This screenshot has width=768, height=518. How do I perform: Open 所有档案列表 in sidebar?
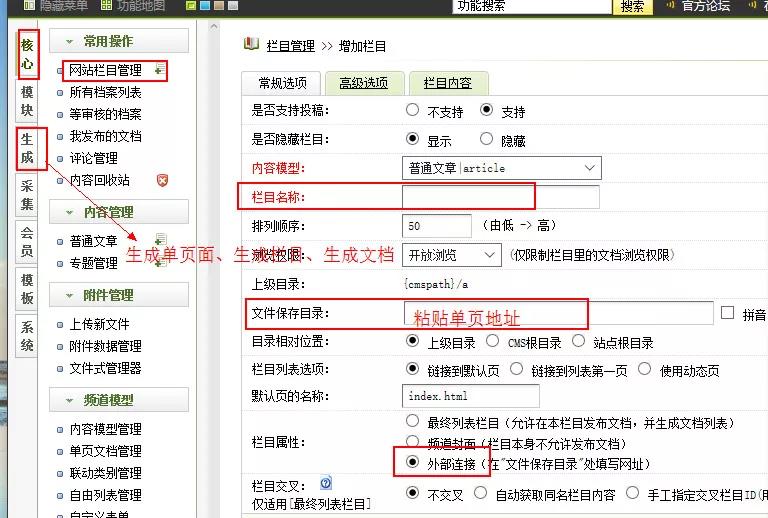click(x=105, y=92)
